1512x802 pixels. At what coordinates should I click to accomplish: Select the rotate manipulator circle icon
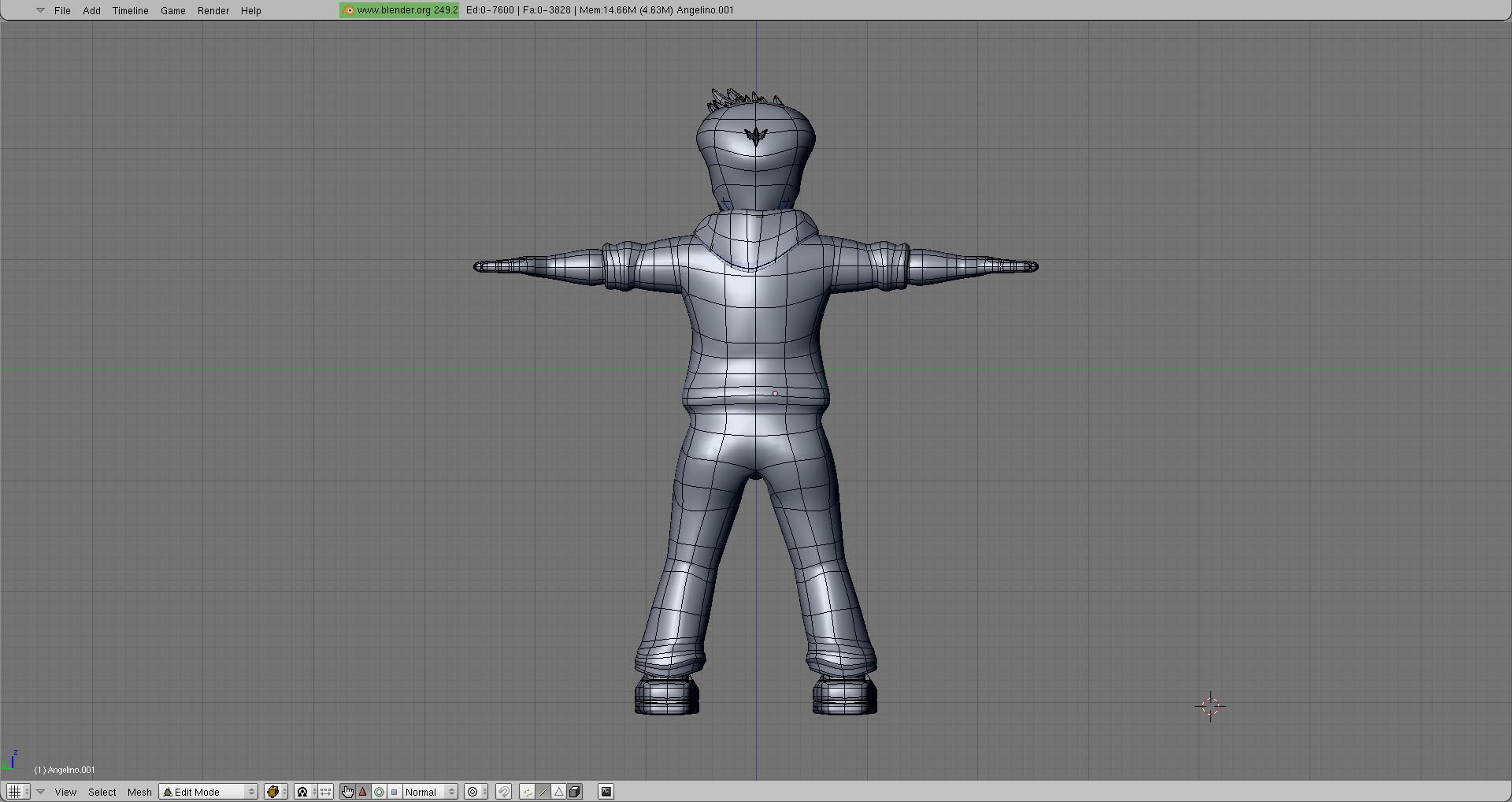click(379, 792)
